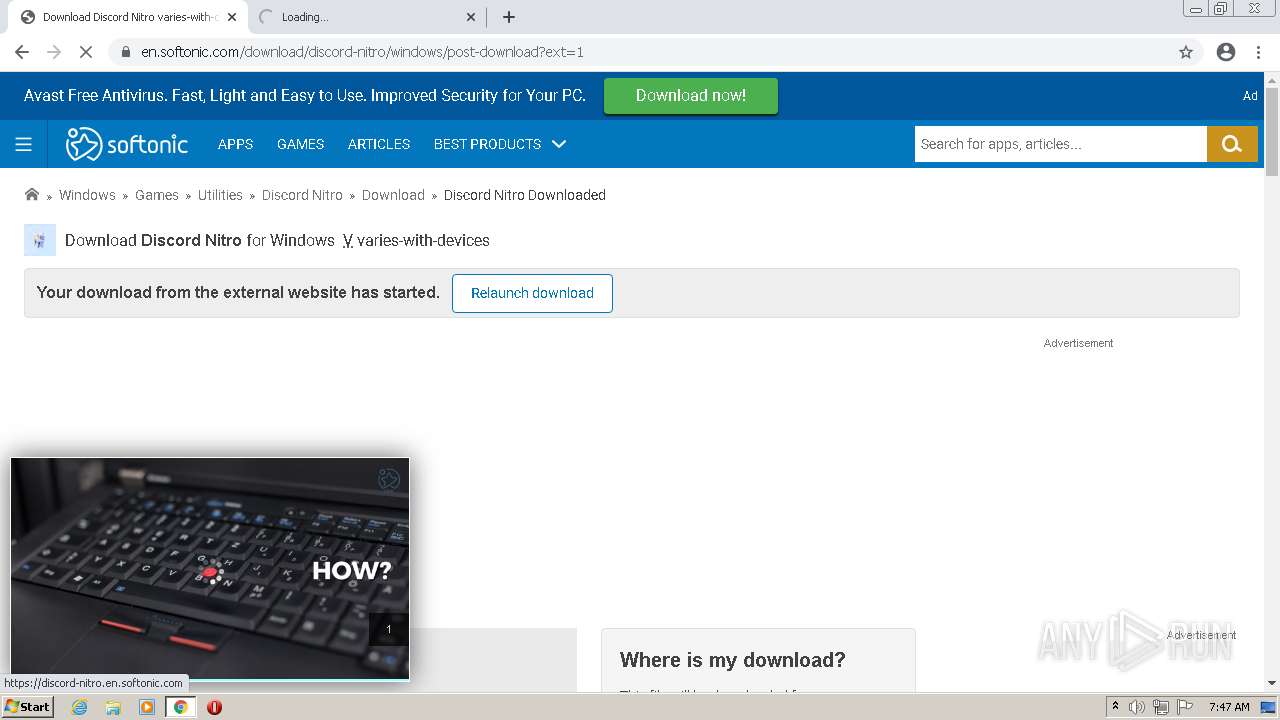Image resolution: width=1280 pixels, height=720 pixels.
Task: Click the browser back arrow
Action: (x=22, y=52)
